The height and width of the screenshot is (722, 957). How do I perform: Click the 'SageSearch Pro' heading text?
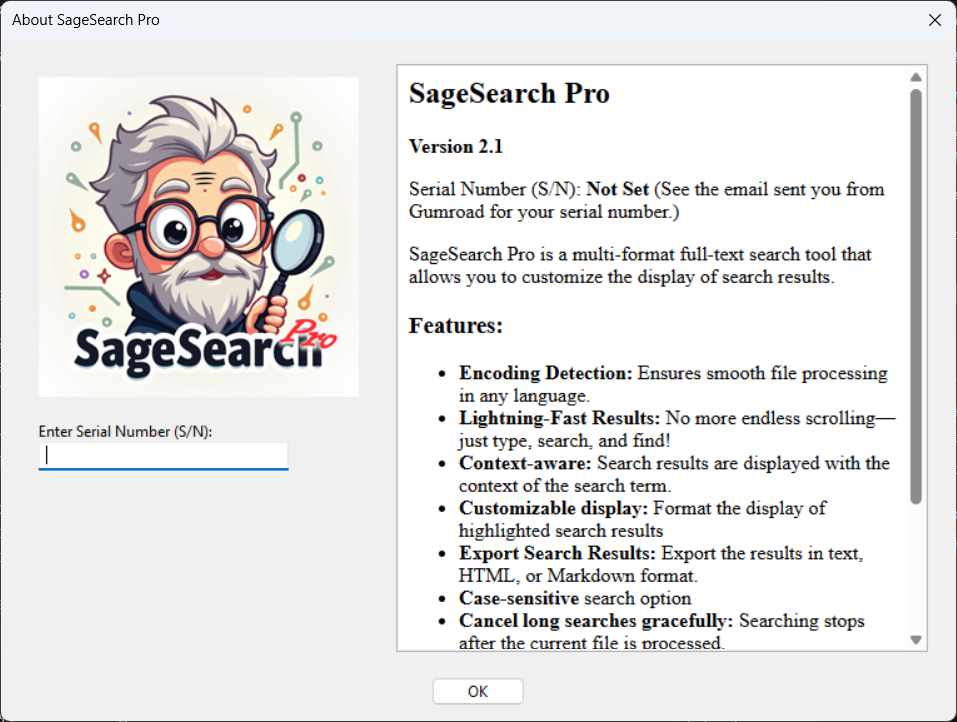[509, 93]
